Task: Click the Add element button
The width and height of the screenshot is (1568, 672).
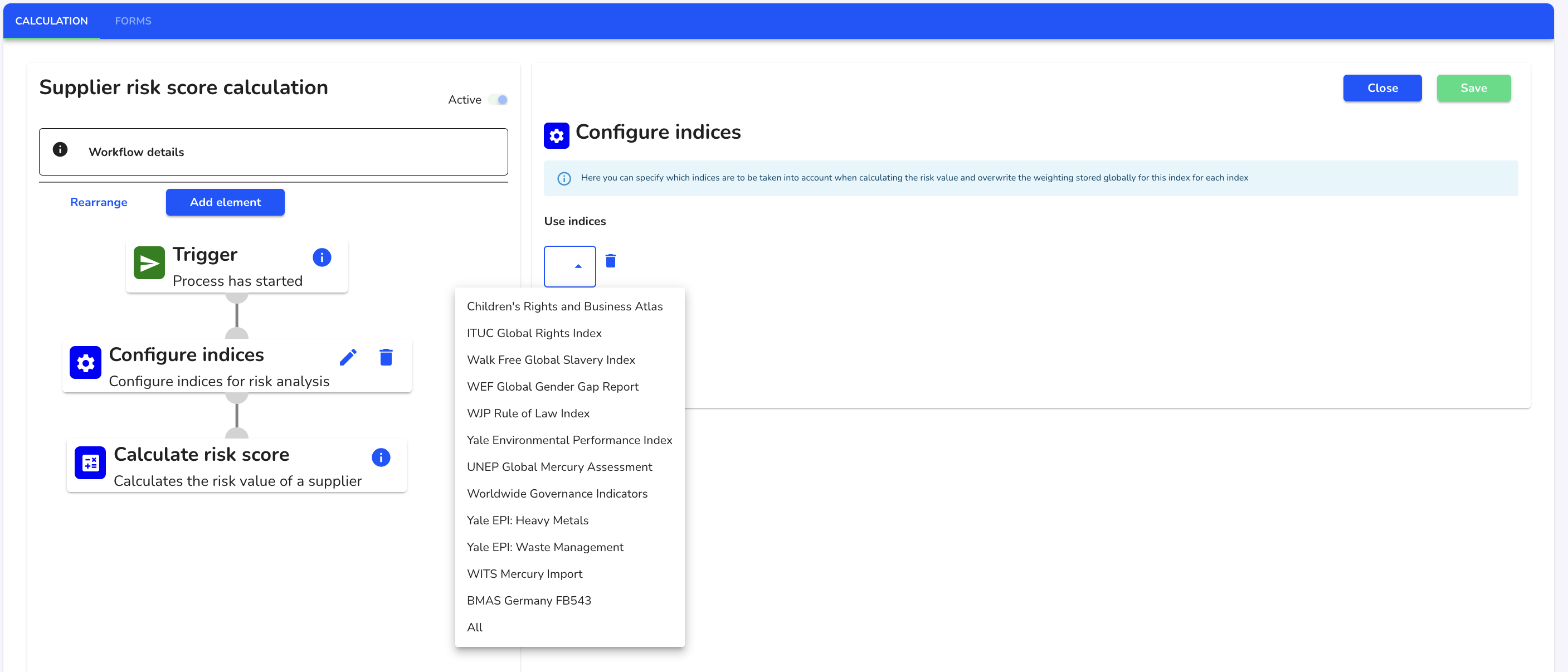Action: [225, 202]
